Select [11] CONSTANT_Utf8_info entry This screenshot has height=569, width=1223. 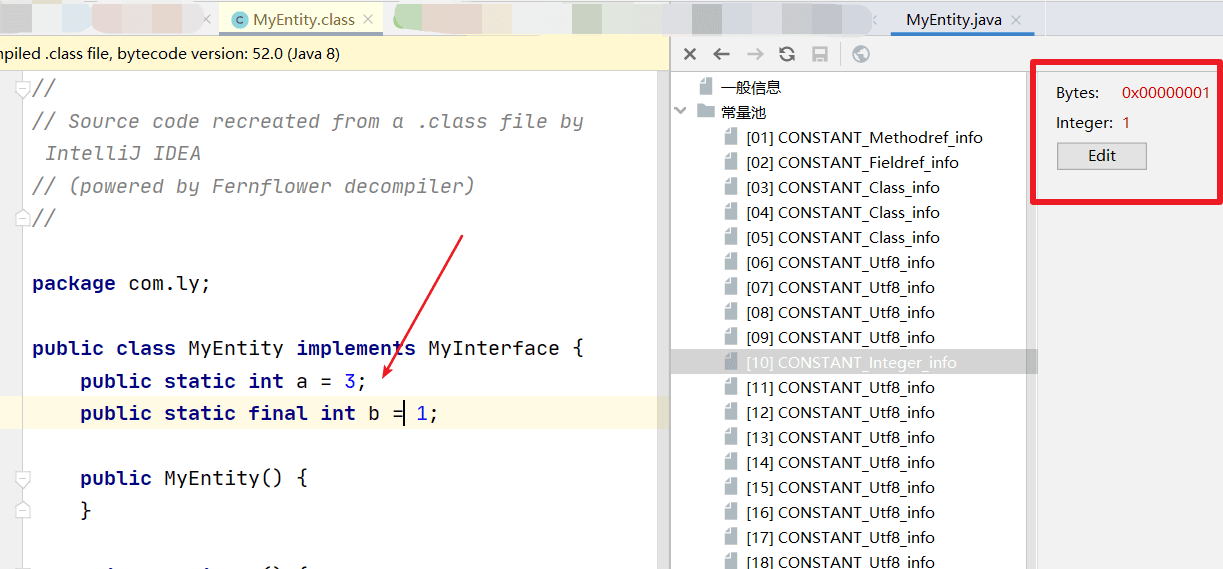click(840, 388)
